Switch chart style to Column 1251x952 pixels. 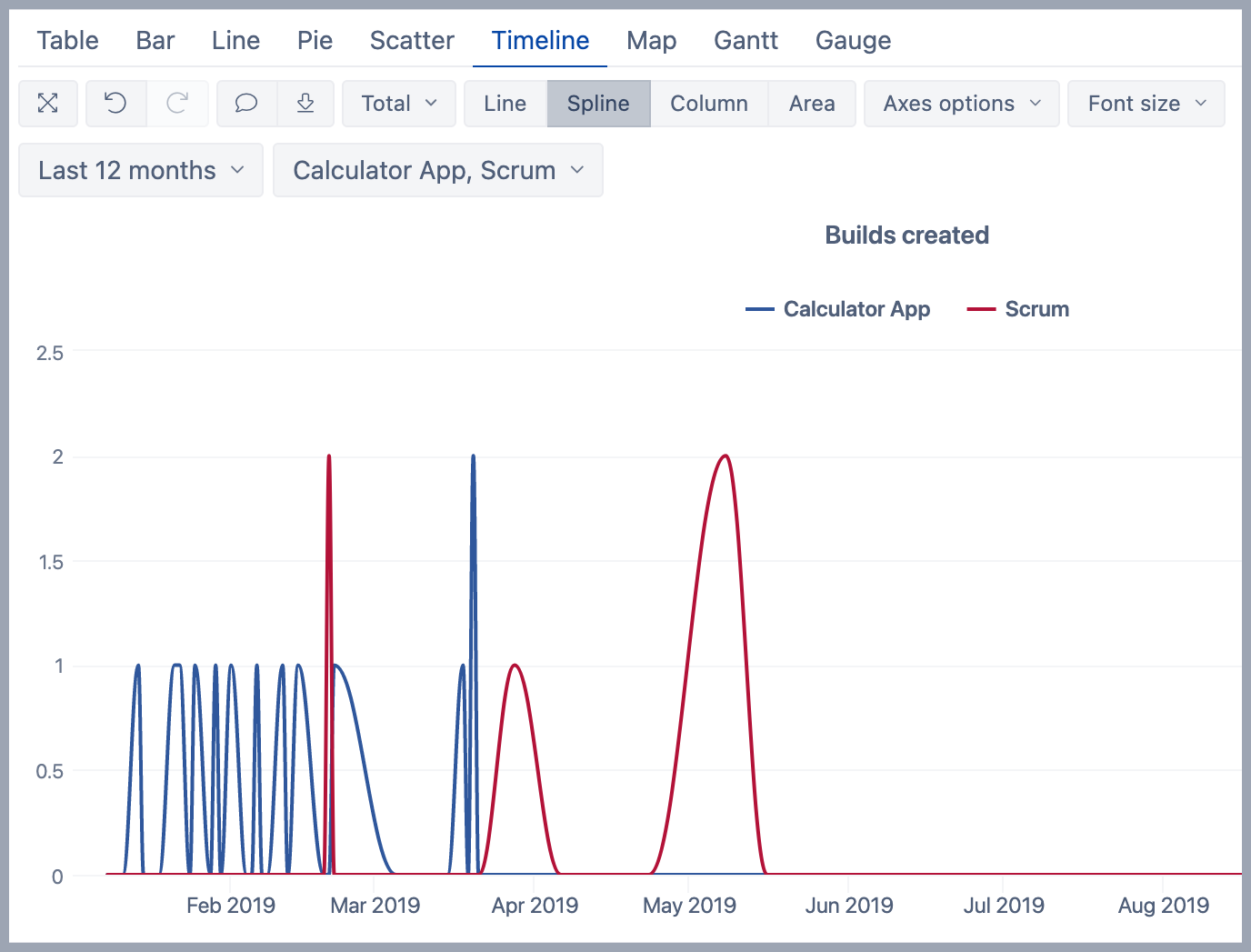pos(709,104)
